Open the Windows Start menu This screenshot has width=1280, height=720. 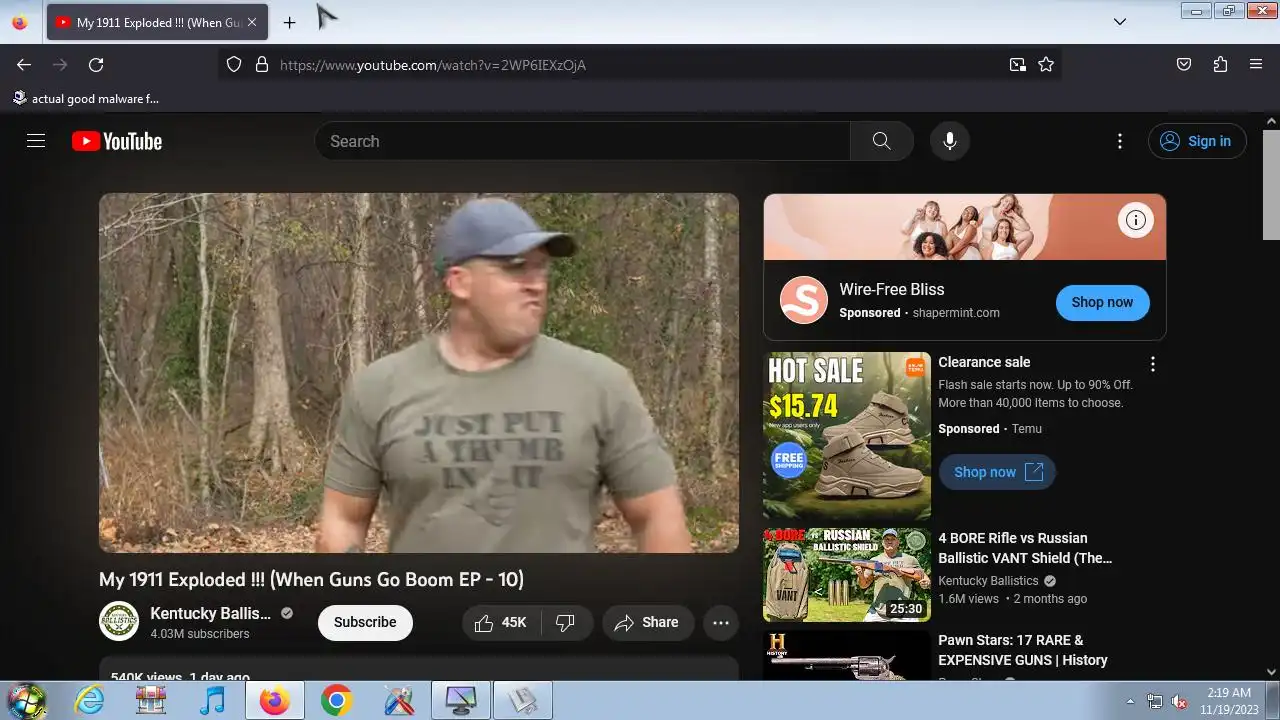pos(26,700)
